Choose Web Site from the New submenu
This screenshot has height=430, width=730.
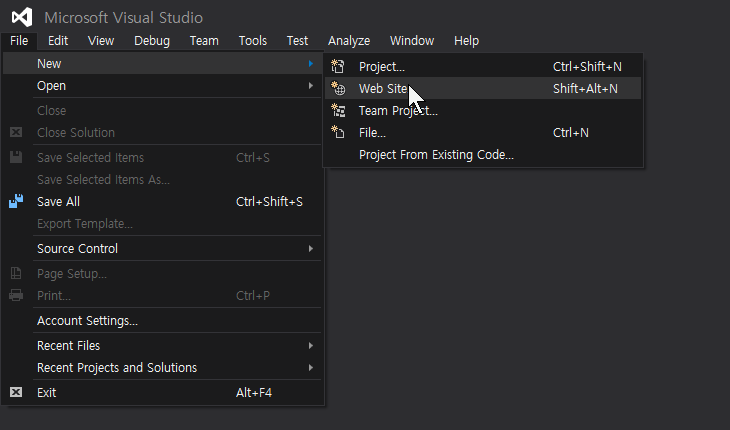(x=483, y=88)
